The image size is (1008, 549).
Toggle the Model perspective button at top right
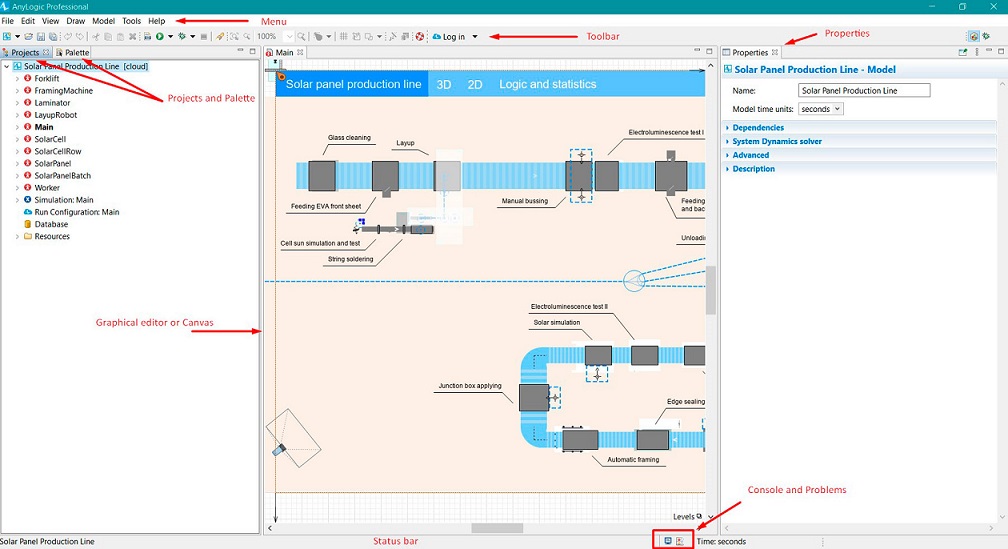(973, 37)
